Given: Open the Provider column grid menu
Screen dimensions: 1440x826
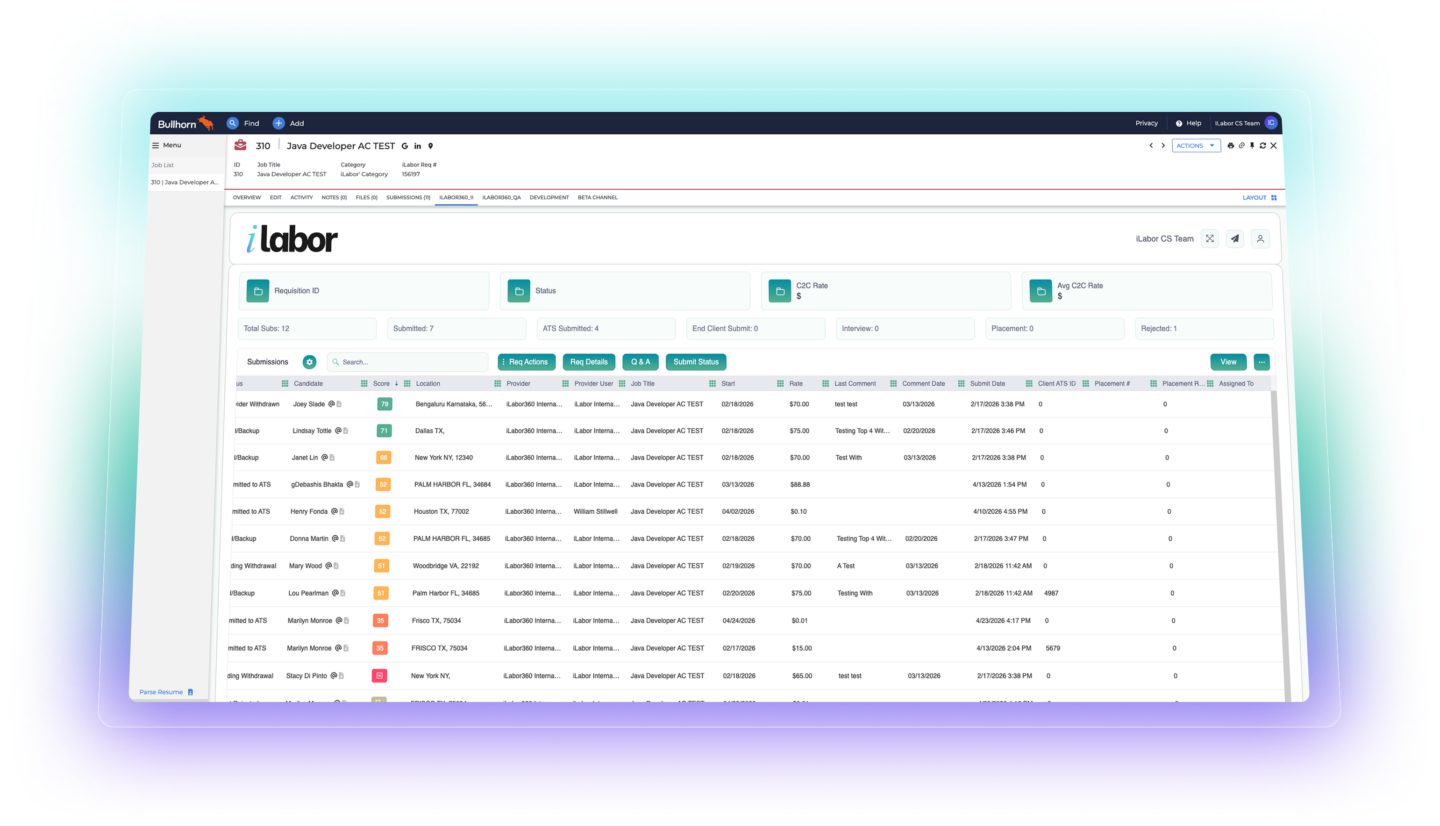Looking at the screenshot, I should point(498,383).
